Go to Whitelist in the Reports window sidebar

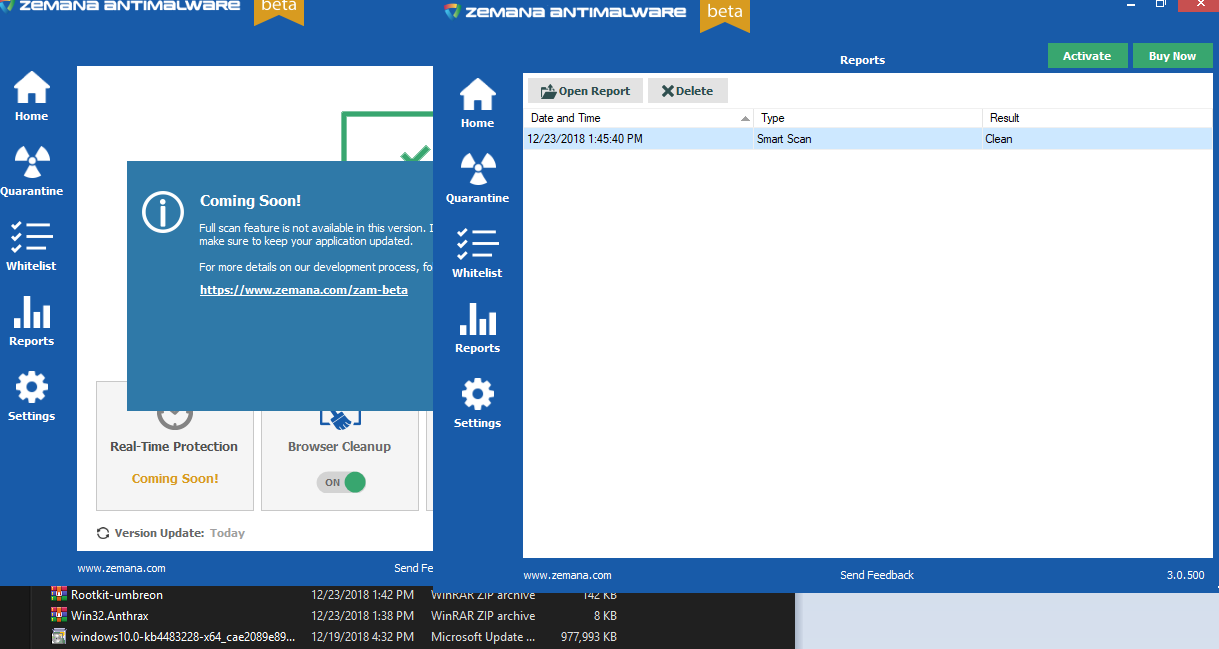(x=477, y=253)
